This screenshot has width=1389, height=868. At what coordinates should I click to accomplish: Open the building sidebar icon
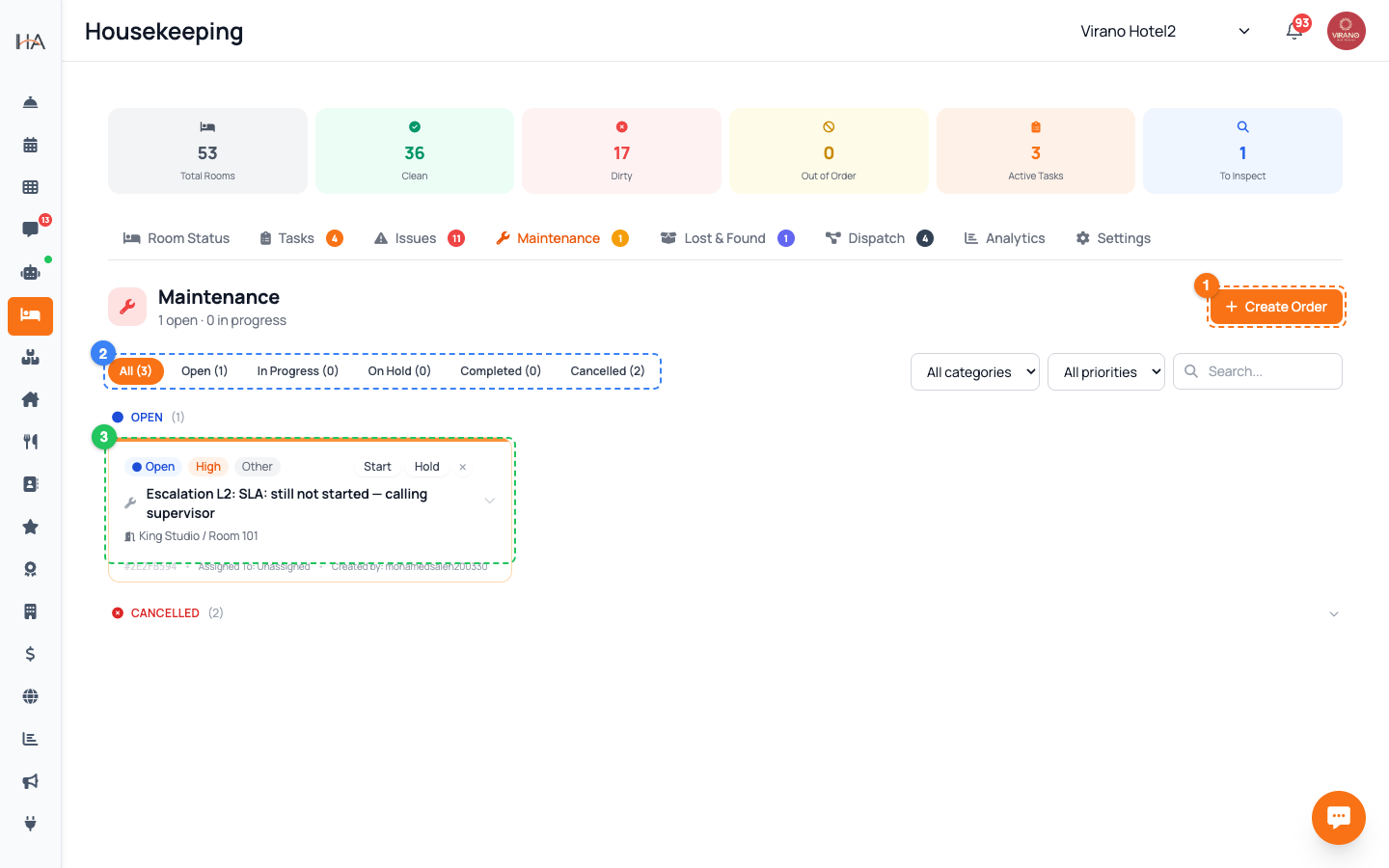[x=30, y=611]
